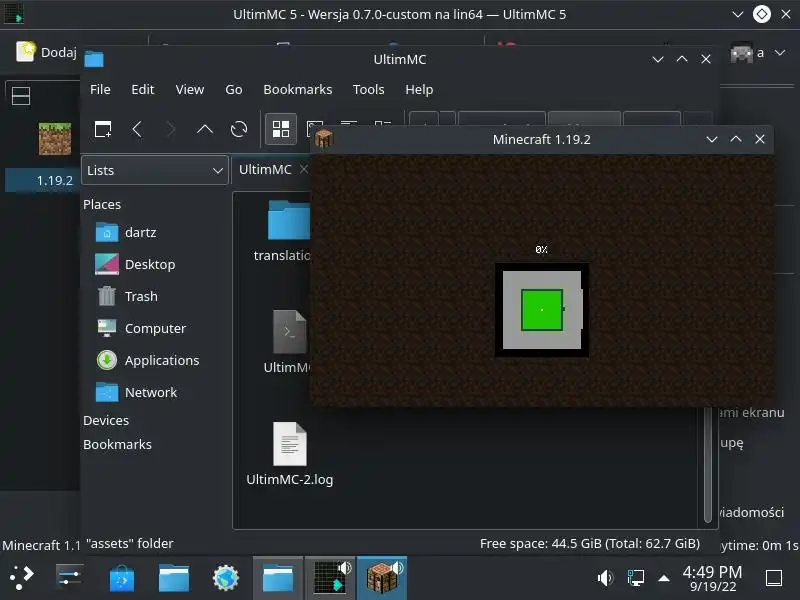Open the File menu
Viewport: 800px width, 600px height.
tap(100, 89)
